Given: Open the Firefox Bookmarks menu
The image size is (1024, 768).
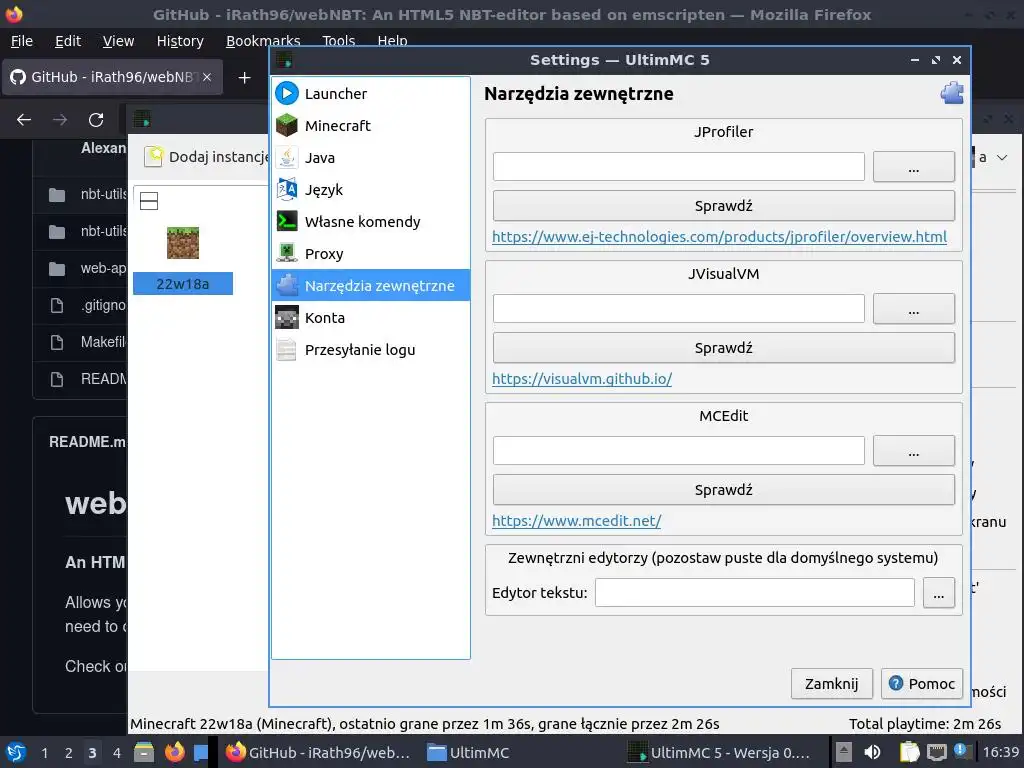Looking at the screenshot, I should point(263,40).
